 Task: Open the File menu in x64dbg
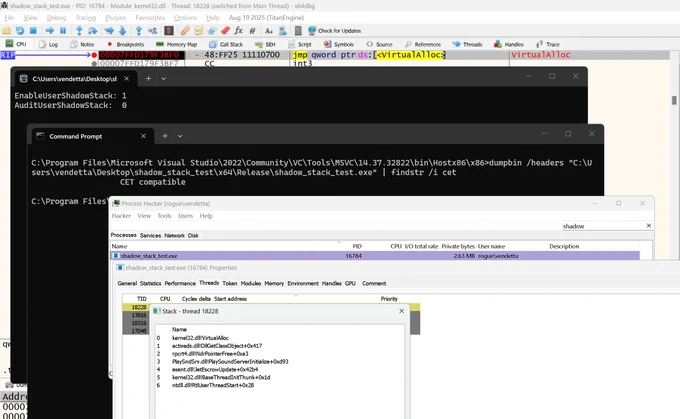(9, 18)
